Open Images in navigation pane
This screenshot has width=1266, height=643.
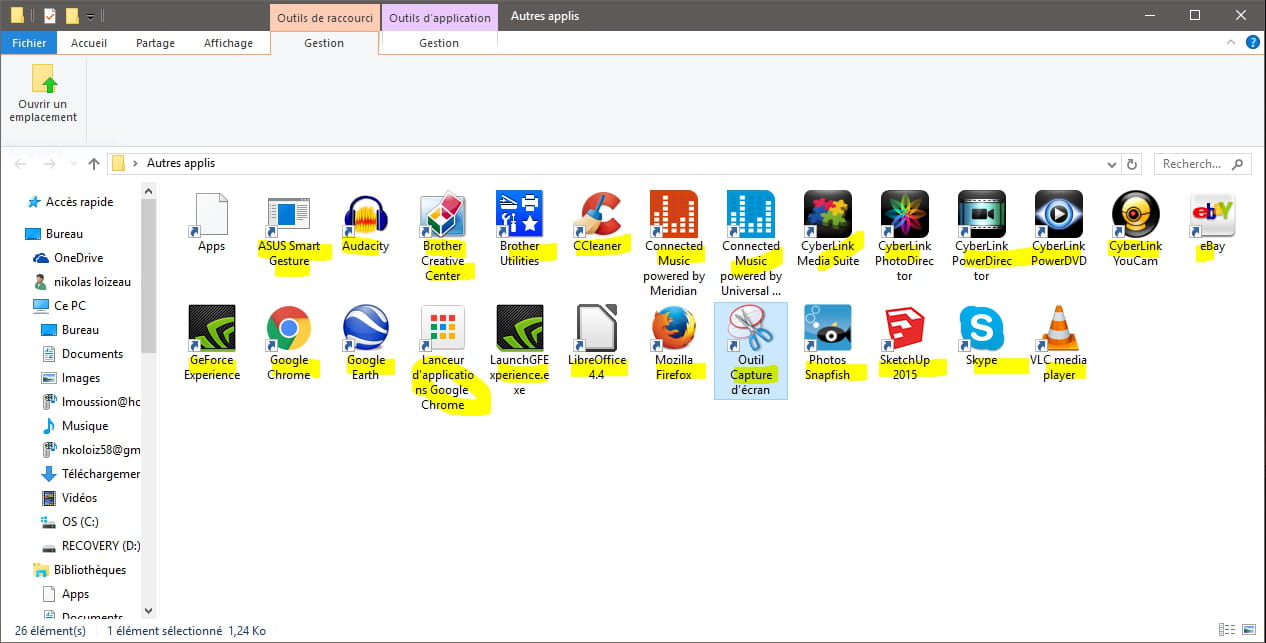pyautogui.click(x=81, y=378)
